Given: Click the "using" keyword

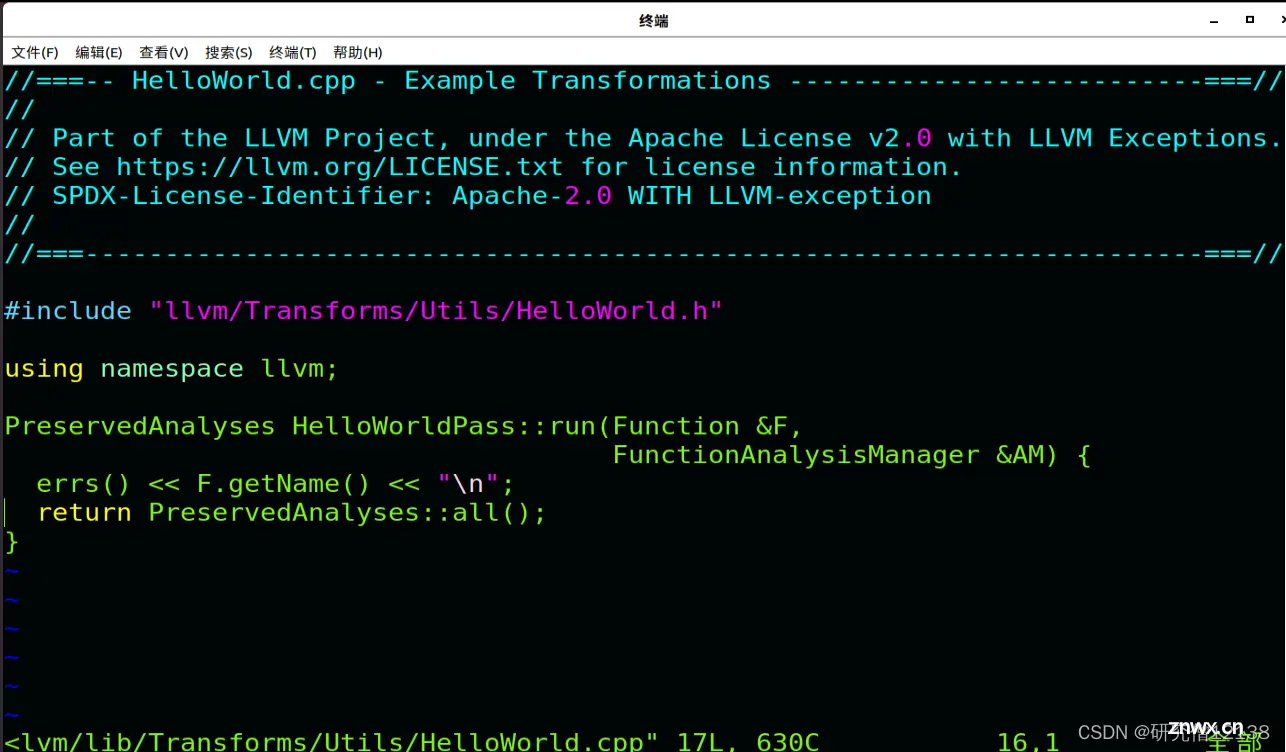Looking at the screenshot, I should 44,369.
